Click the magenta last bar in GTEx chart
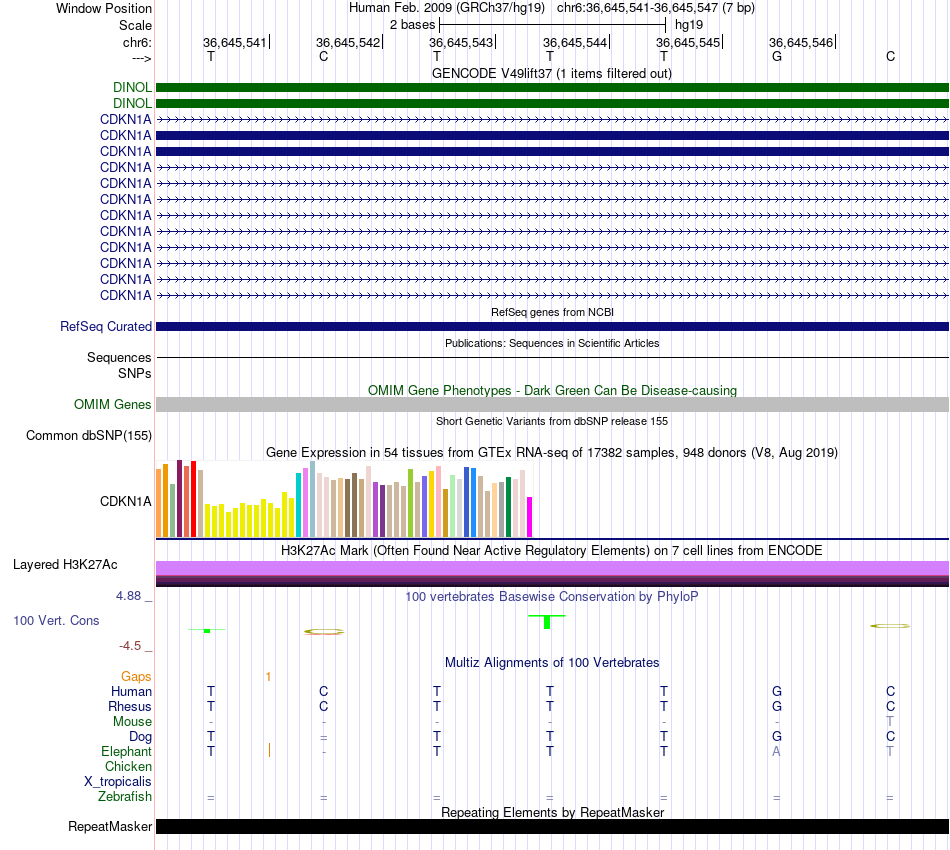This screenshot has width=950, height=850. click(x=530, y=517)
